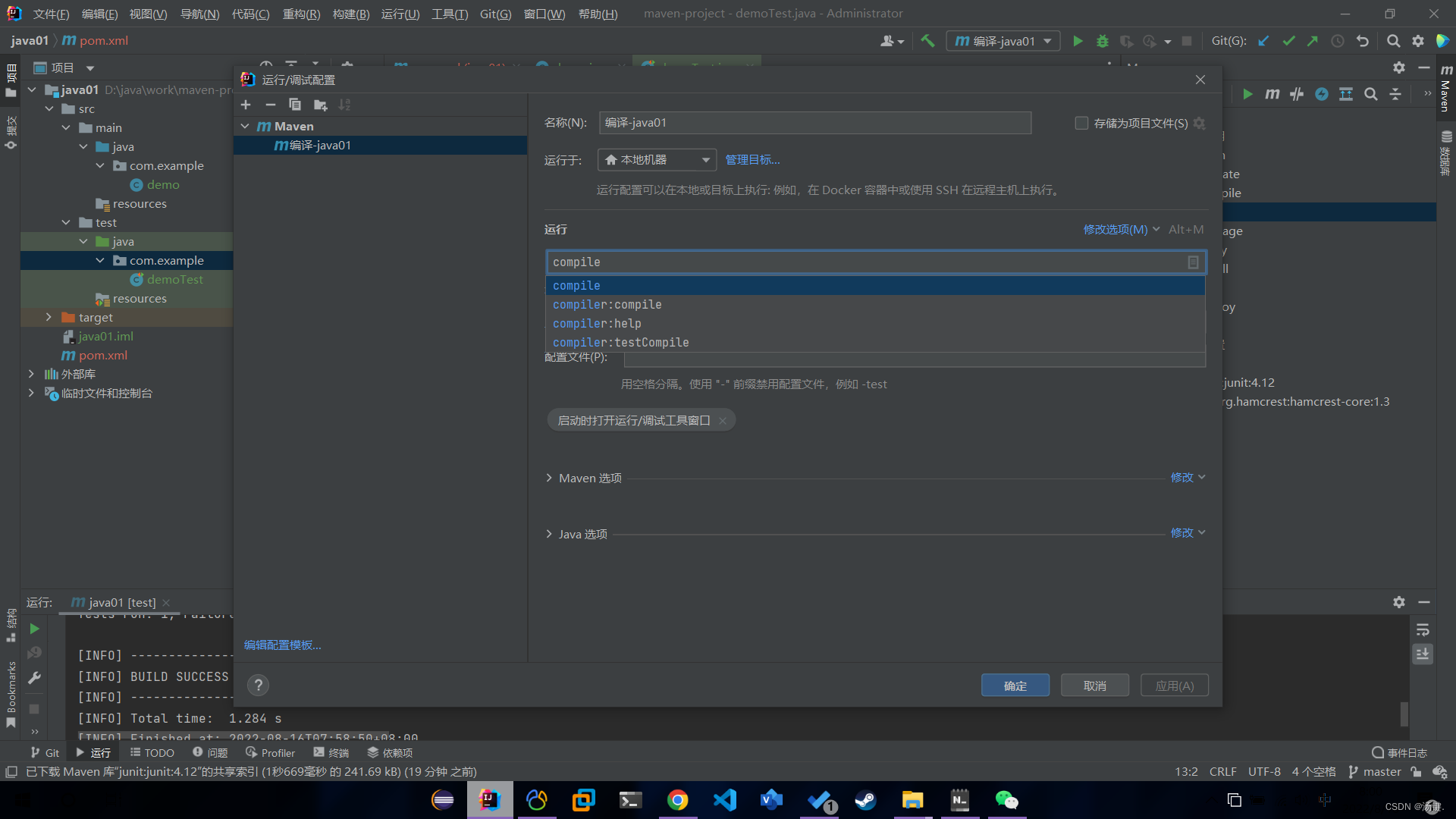Image resolution: width=1456 pixels, height=819 pixels.
Task: Select pom.xml in project tree
Action: click(95, 356)
